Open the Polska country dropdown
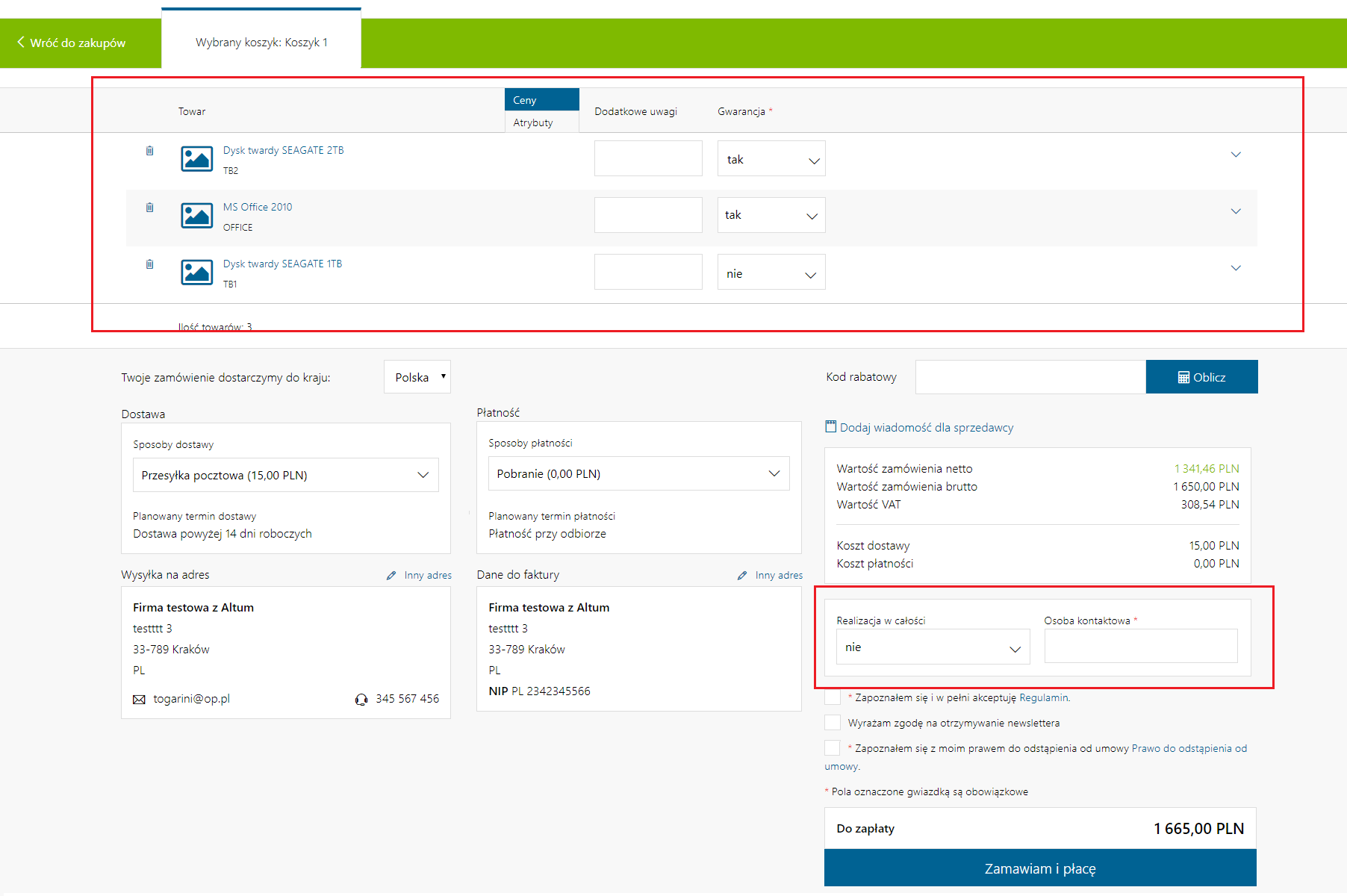1347x896 pixels. tap(417, 377)
